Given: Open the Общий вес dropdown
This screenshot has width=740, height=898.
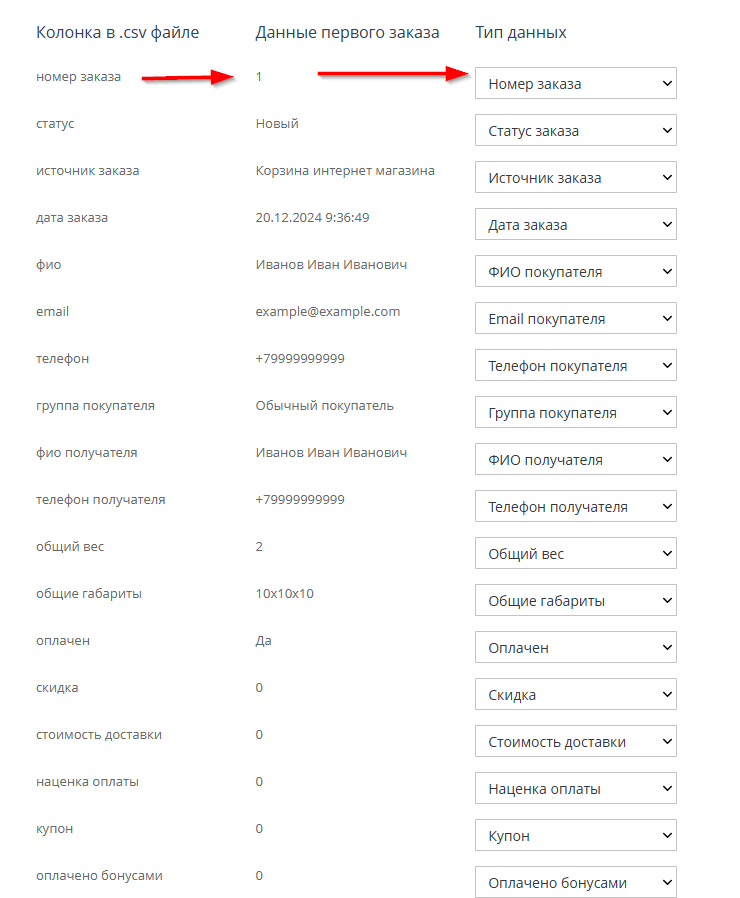Looking at the screenshot, I should 575,554.
